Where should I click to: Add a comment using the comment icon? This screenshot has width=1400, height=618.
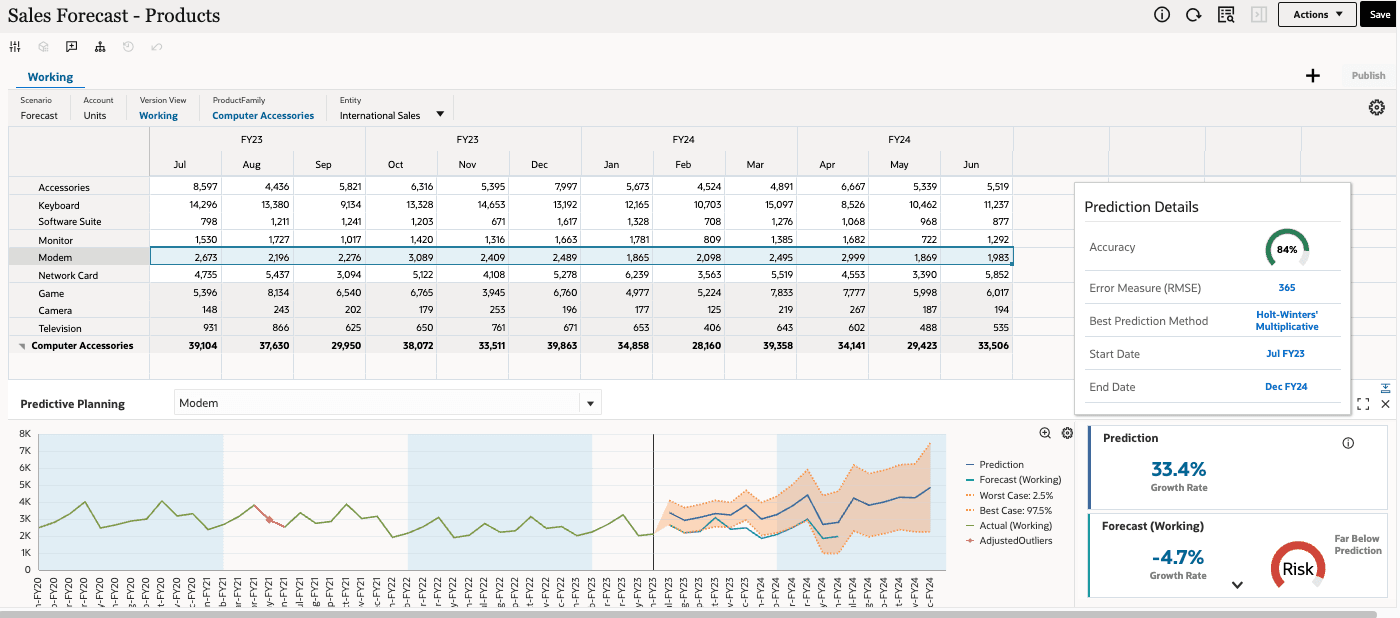(x=70, y=46)
